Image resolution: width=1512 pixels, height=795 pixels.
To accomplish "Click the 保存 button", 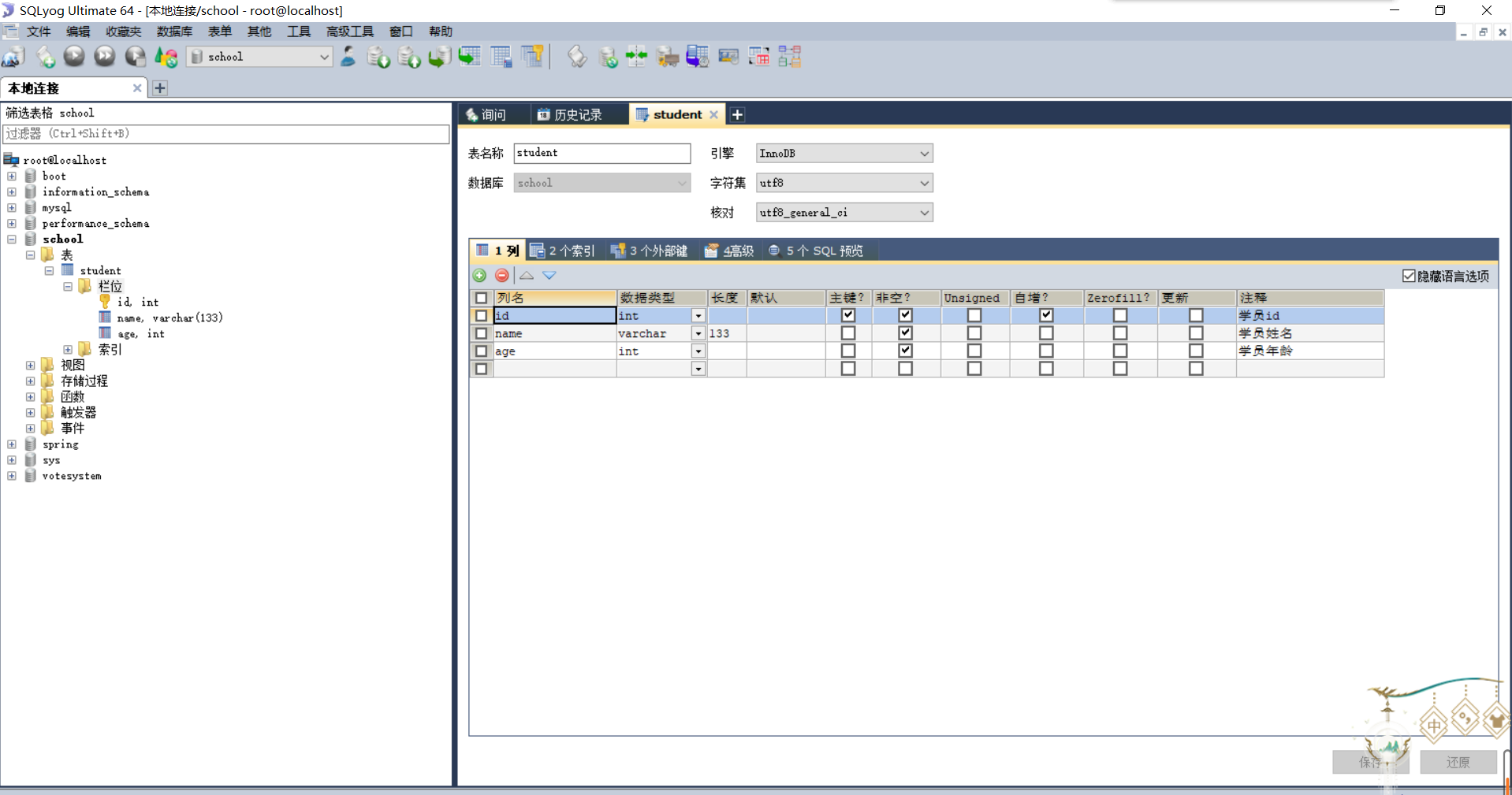I will [1370, 762].
